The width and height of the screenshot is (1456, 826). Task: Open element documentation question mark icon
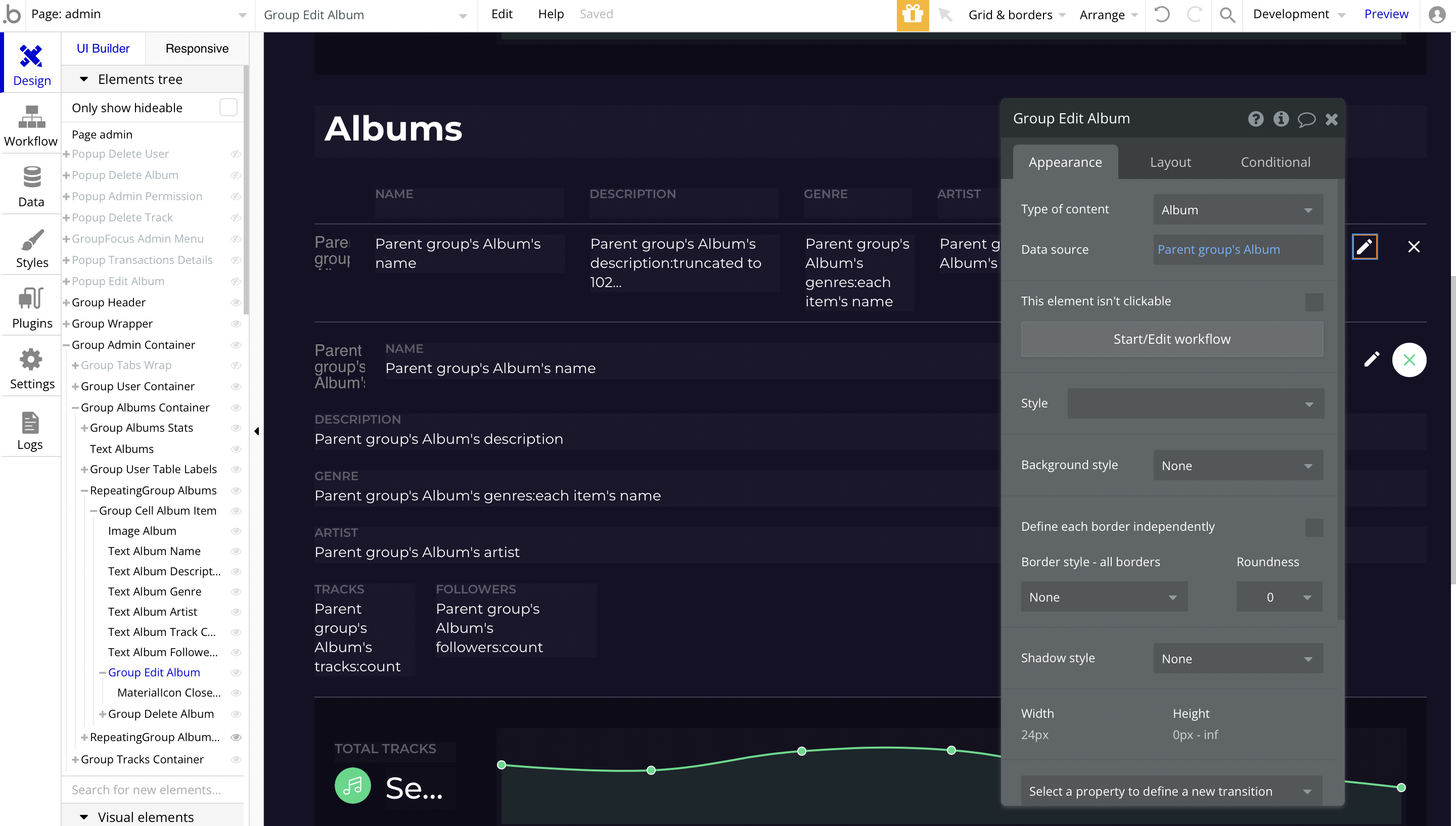(1255, 119)
